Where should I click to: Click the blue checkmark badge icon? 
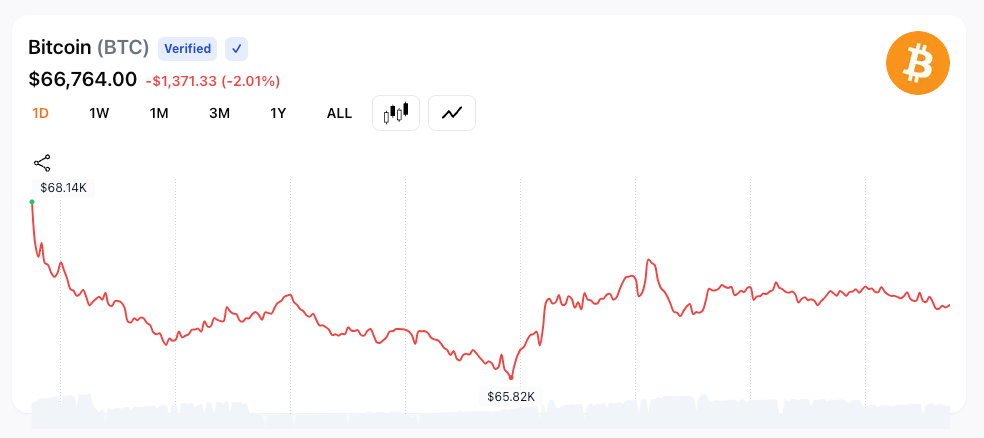(x=236, y=48)
